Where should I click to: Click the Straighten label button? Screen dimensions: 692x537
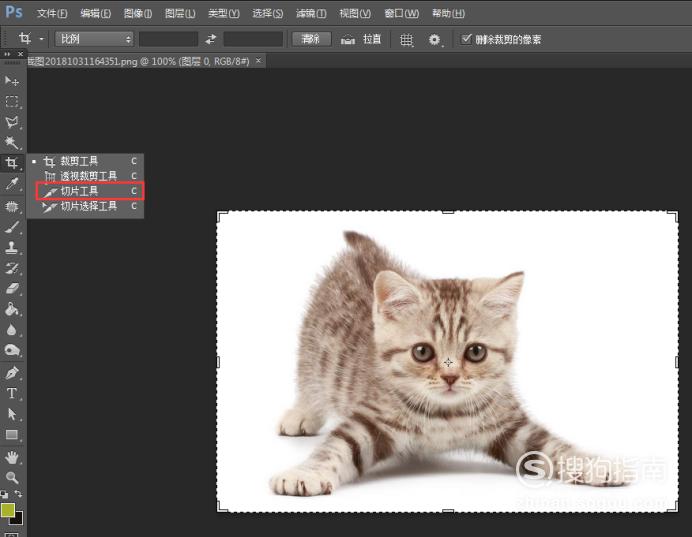pyautogui.click(x=372, y=39)
